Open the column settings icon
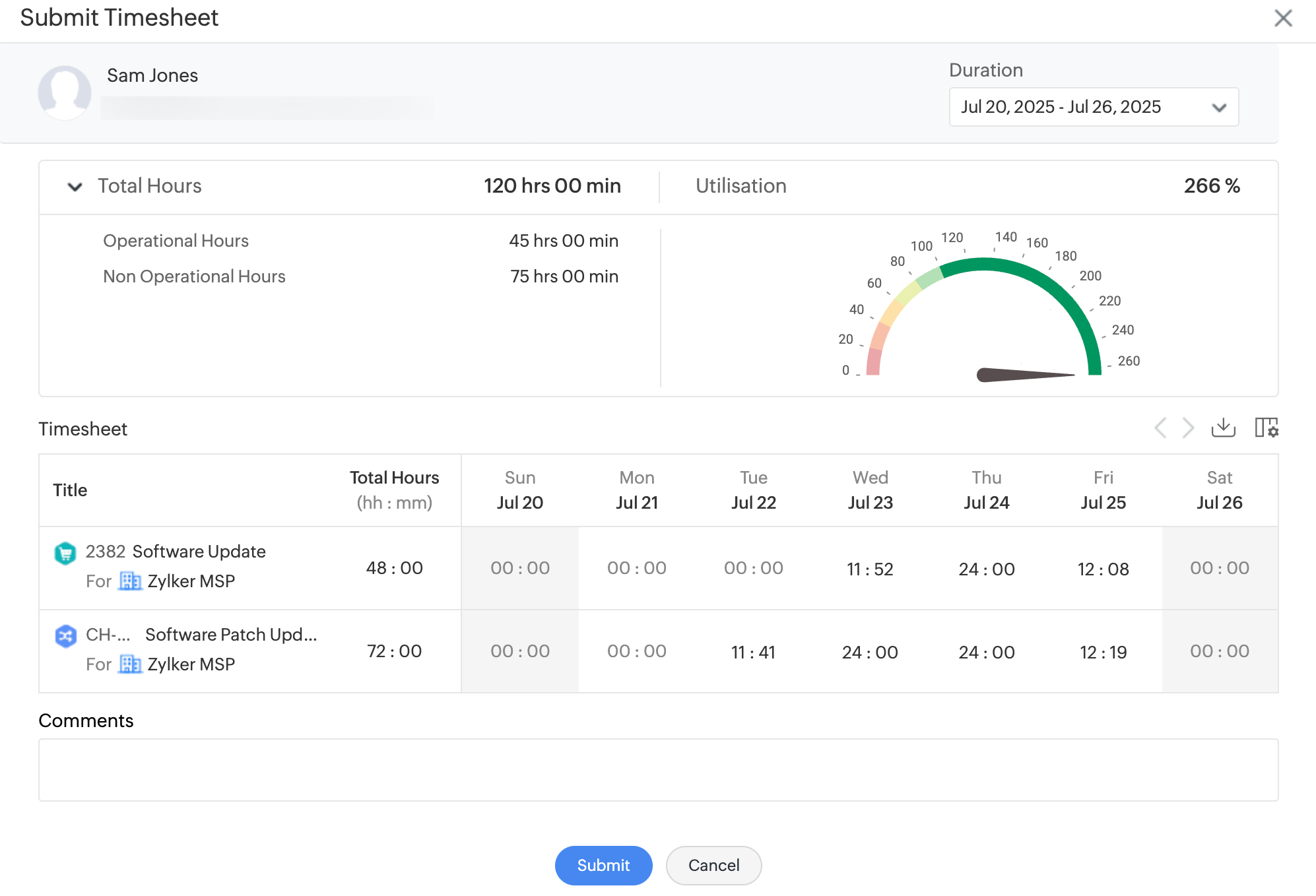 pos(1266,428)
